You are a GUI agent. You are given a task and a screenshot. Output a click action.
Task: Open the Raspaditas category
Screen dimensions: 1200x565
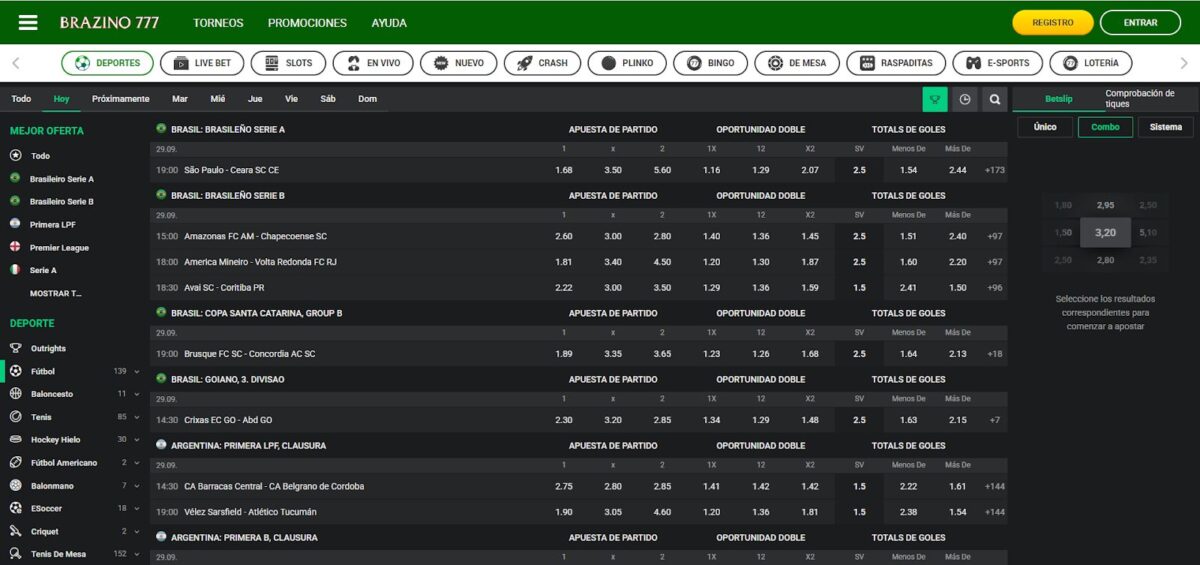pos(895,63)
